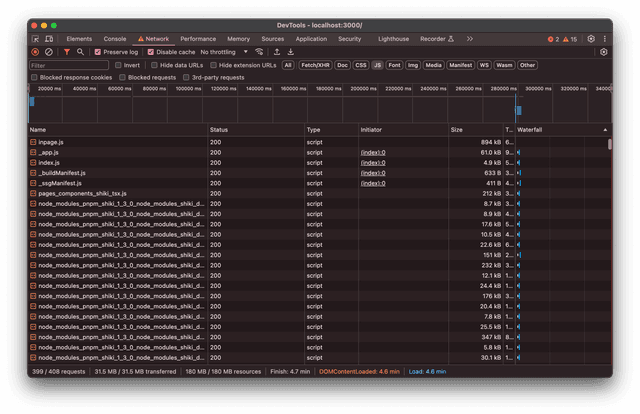Uncheck the Preserve log checkbox
This screenshot has height=414, width=640.
[98, 51]
